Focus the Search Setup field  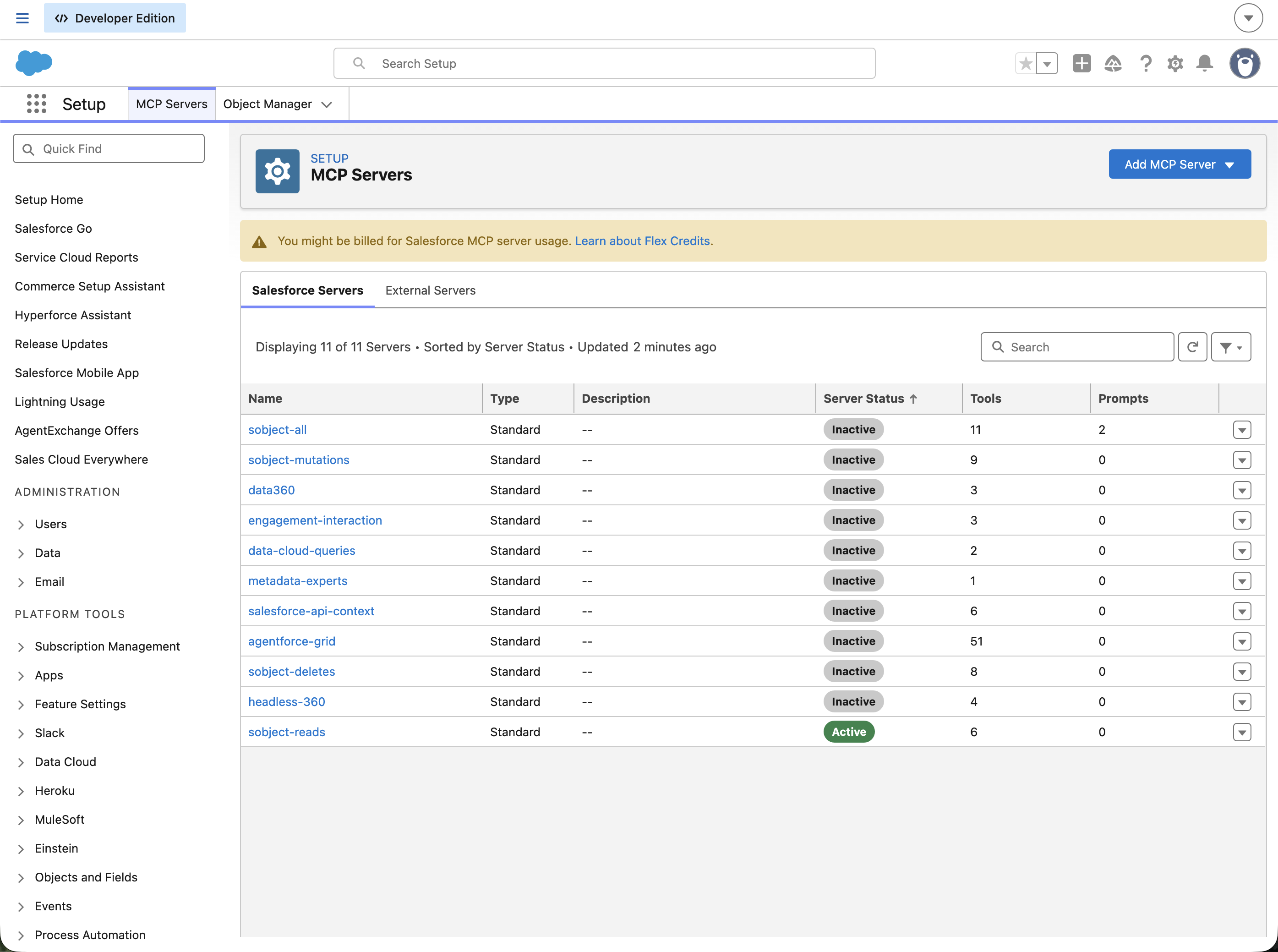pos(605,63)
